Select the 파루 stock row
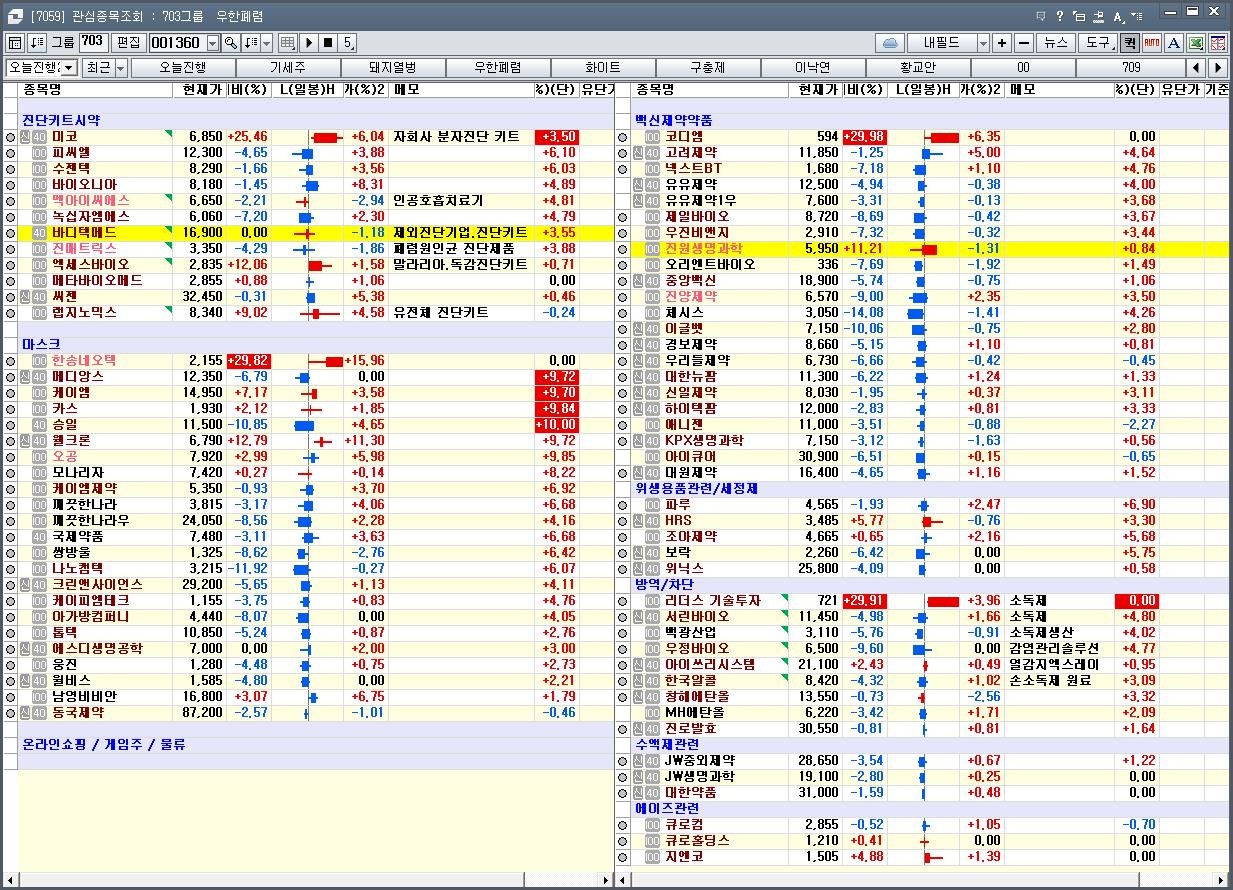This screenshot has width=1233, height=890. tap(922, 505)
